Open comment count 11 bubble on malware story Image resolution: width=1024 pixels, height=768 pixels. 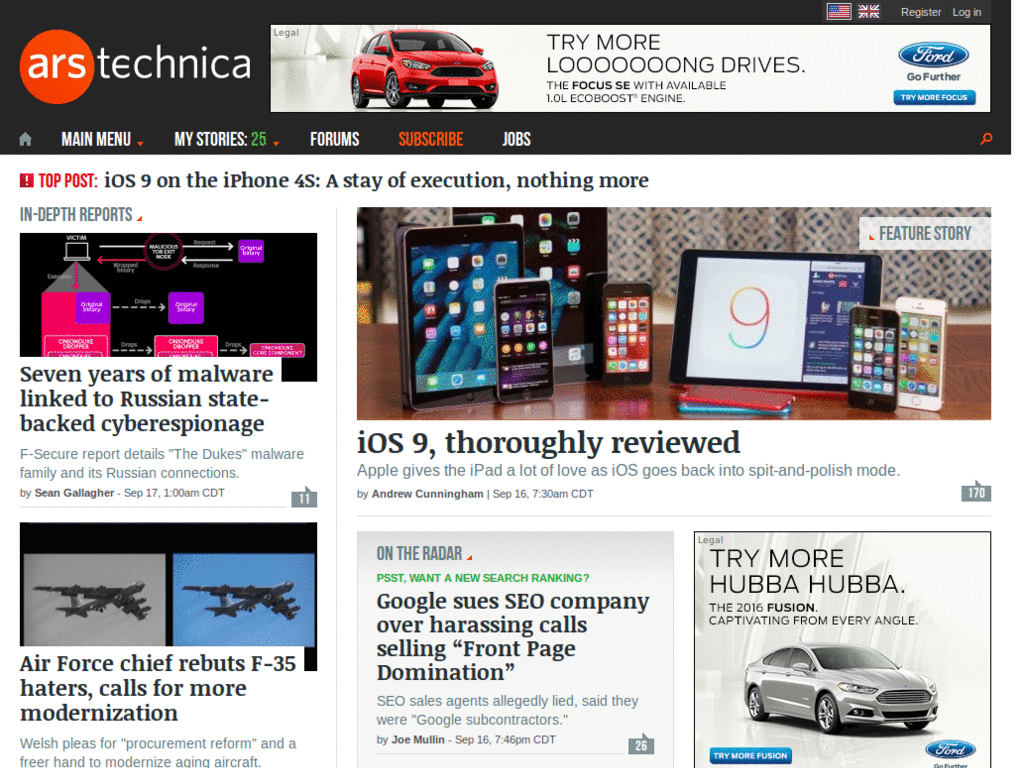(x=304, y=497)
